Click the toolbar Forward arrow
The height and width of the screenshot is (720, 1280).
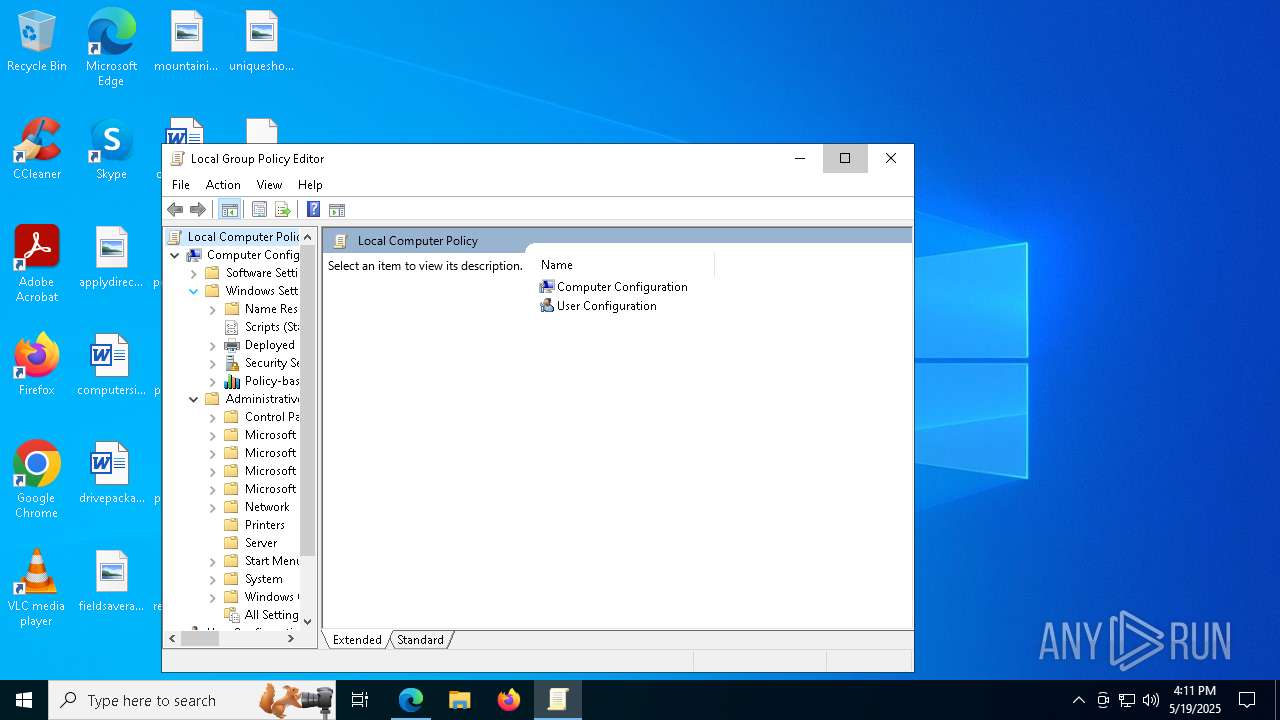point(198,210)
